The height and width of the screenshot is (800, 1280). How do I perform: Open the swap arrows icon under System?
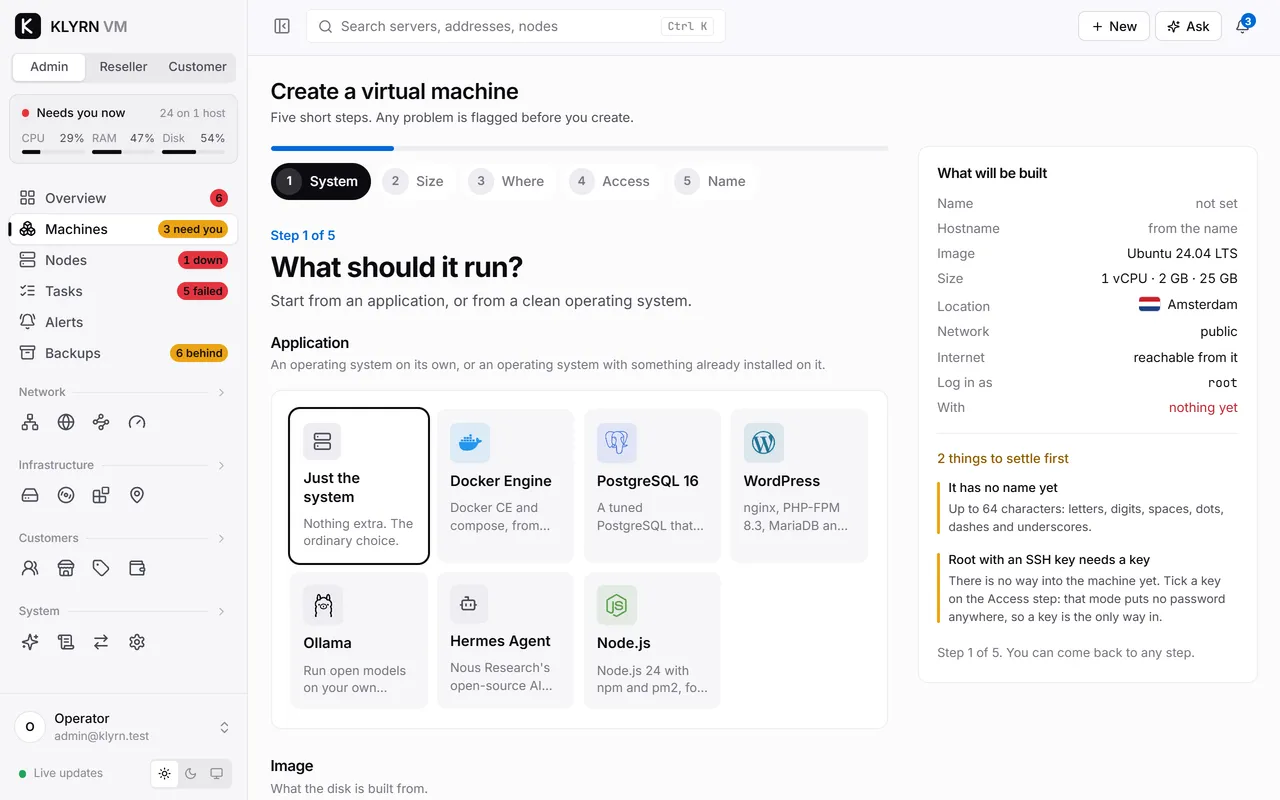tap(101, 642)
